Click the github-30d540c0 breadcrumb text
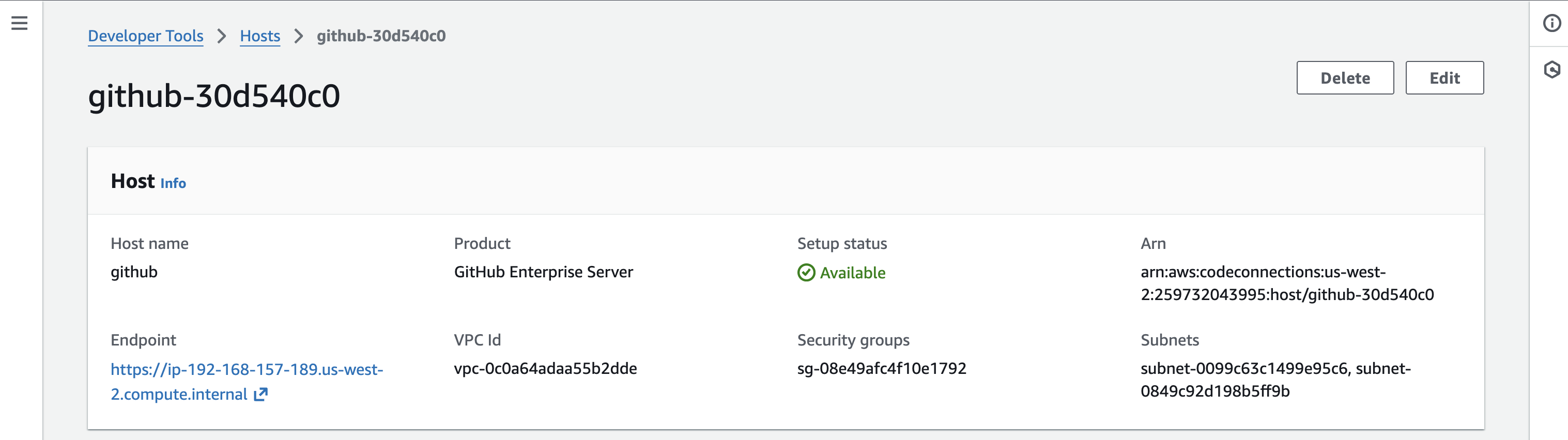 381,36
